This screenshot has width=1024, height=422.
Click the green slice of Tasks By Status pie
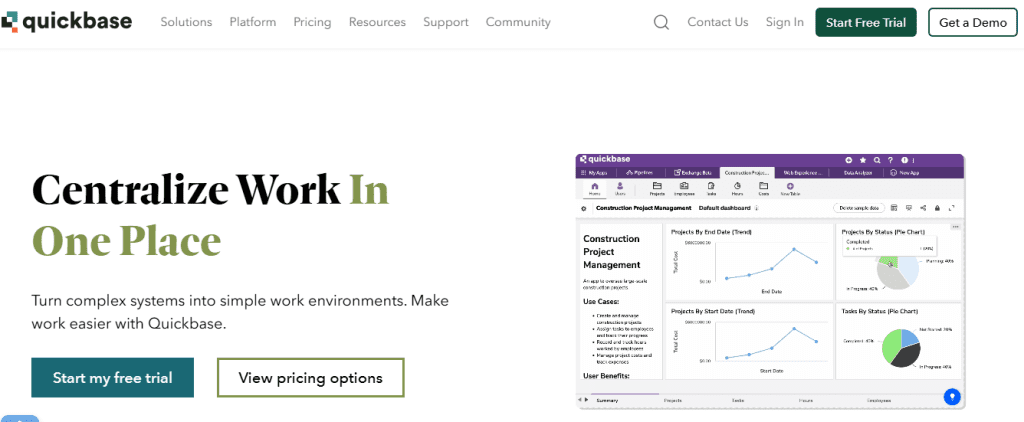(x=891, y=346)
